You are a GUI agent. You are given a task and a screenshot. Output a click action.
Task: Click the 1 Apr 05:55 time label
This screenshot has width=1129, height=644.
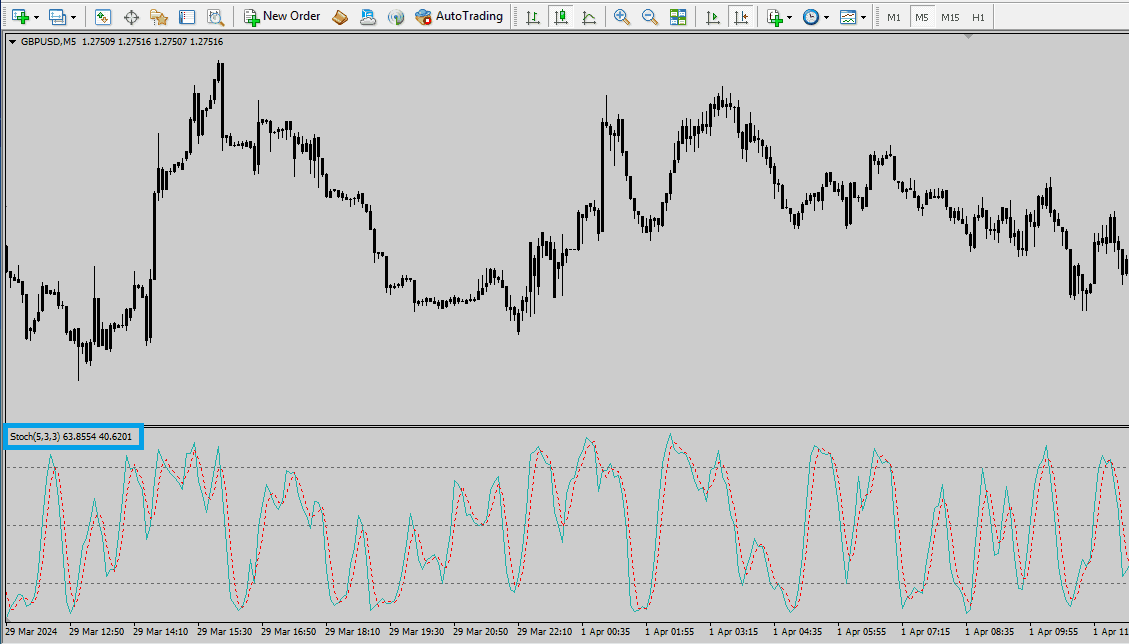click(862, 632)
